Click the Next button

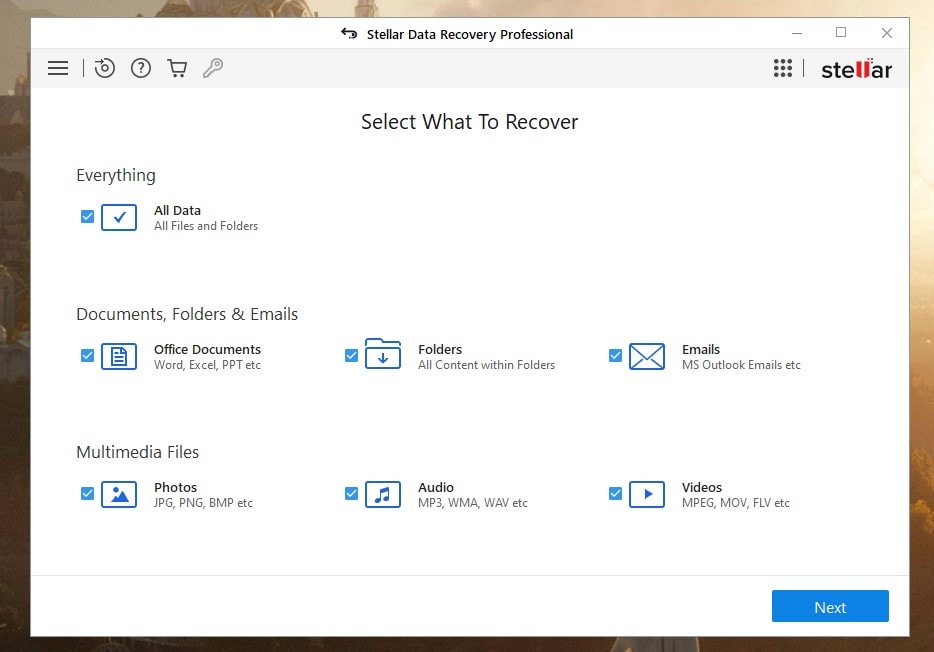(x=829, y=606)
